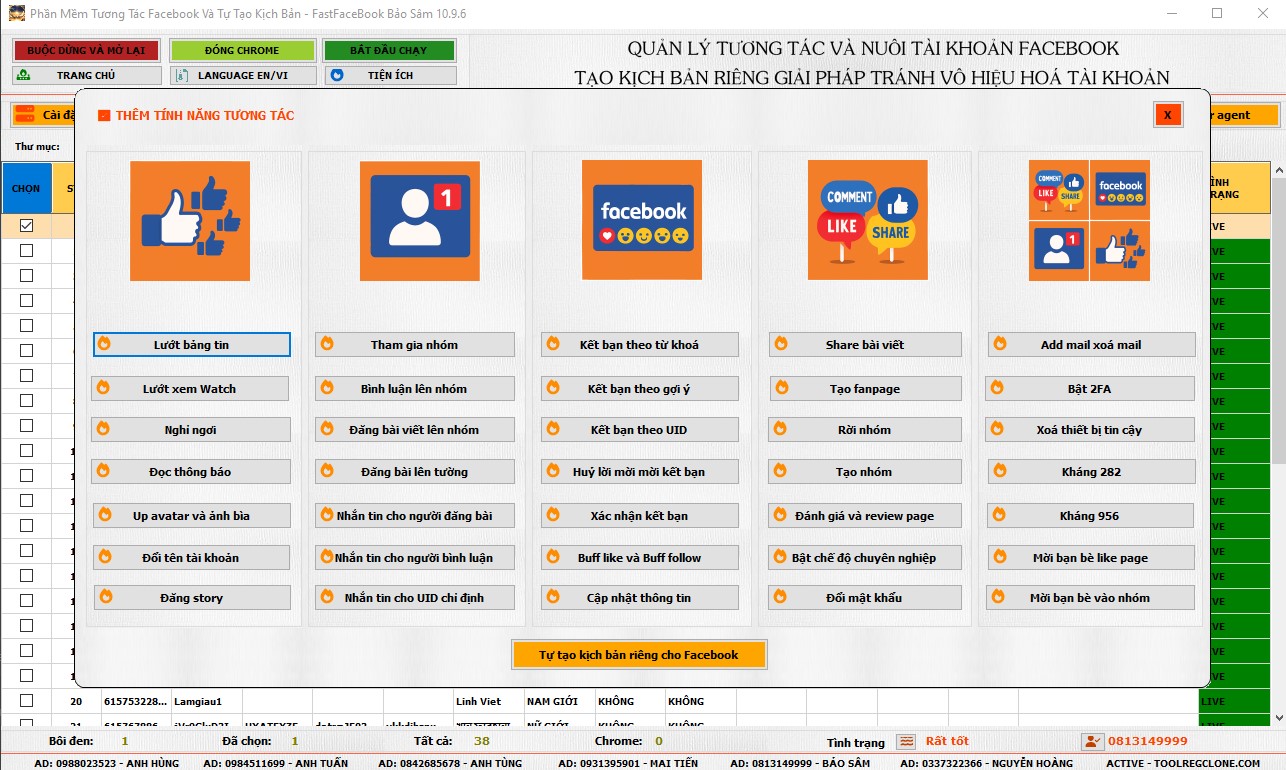The image size is (1286, 770).
Task: Select Share bài viết feature
Action: 865,345
